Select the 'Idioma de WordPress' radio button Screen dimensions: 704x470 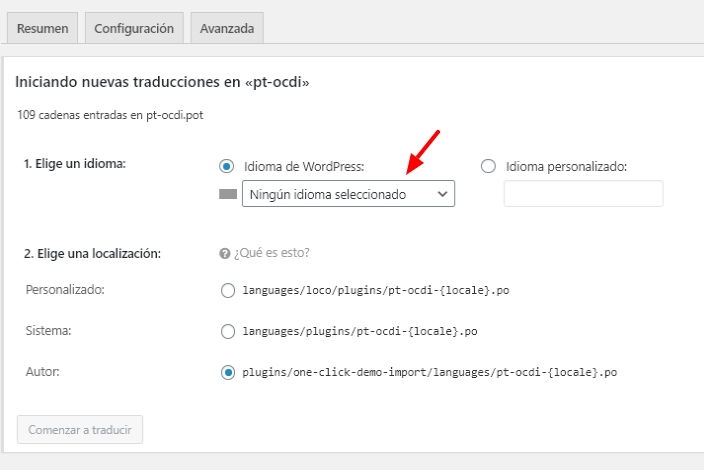click(227, 167)
